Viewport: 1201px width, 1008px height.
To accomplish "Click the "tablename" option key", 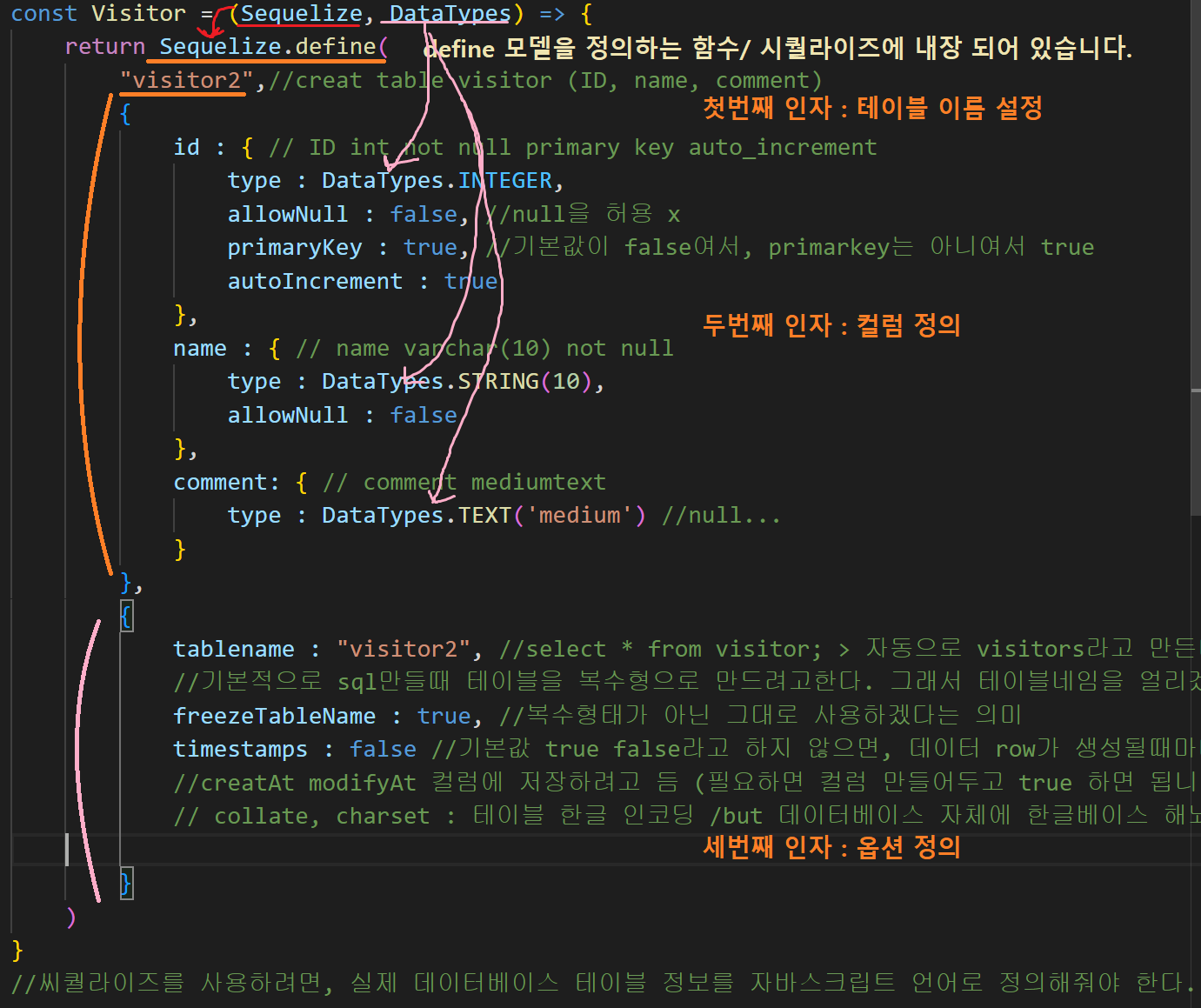I will 234,649.
